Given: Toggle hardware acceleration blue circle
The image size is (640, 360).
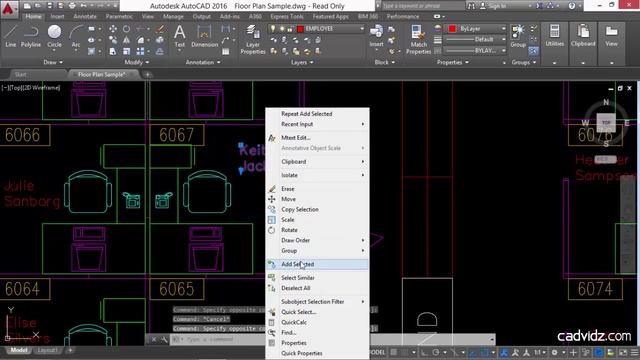Looking at the screenshot, I should [599, 352].
